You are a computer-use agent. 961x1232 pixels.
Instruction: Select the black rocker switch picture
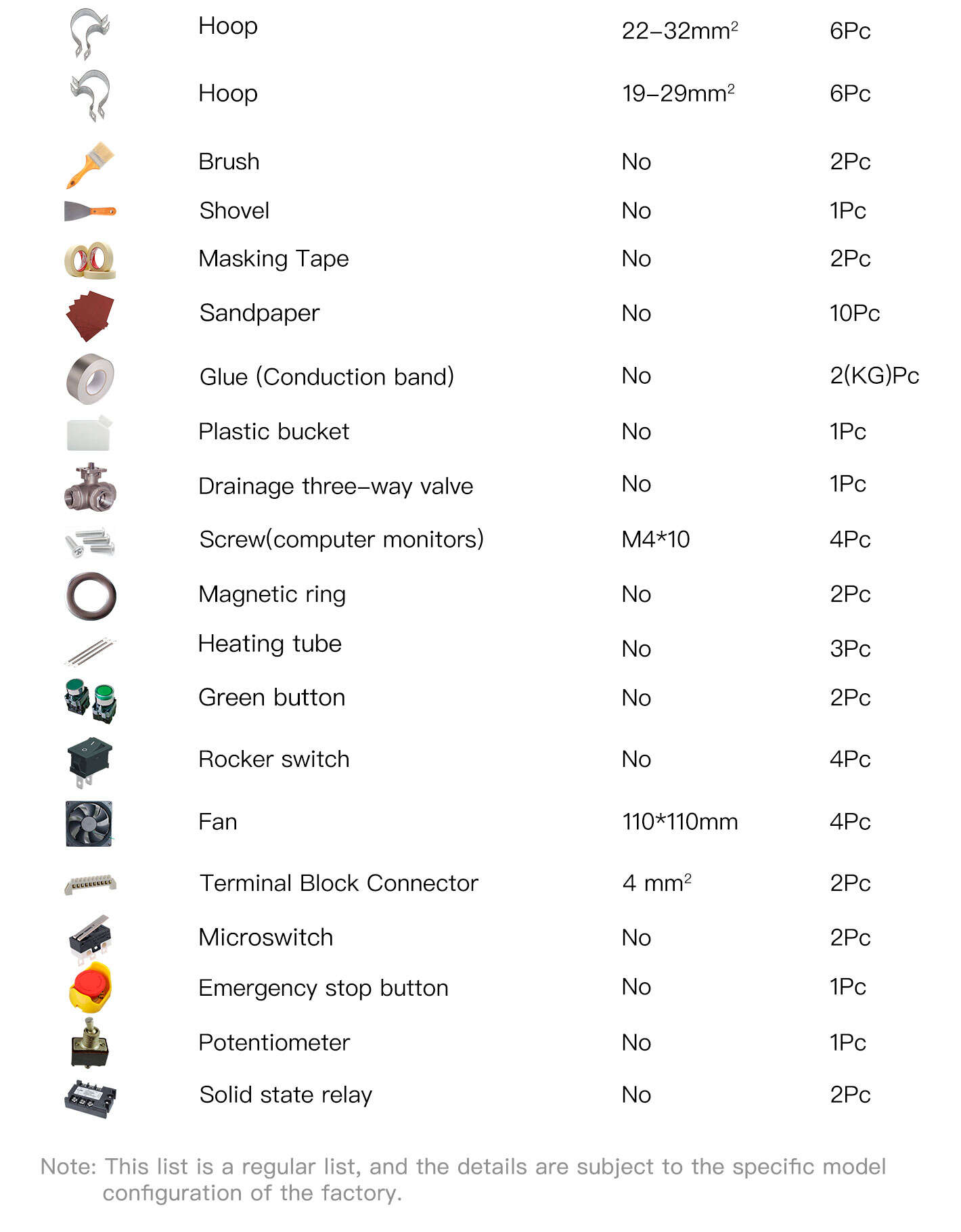click(x=89, y=762)
